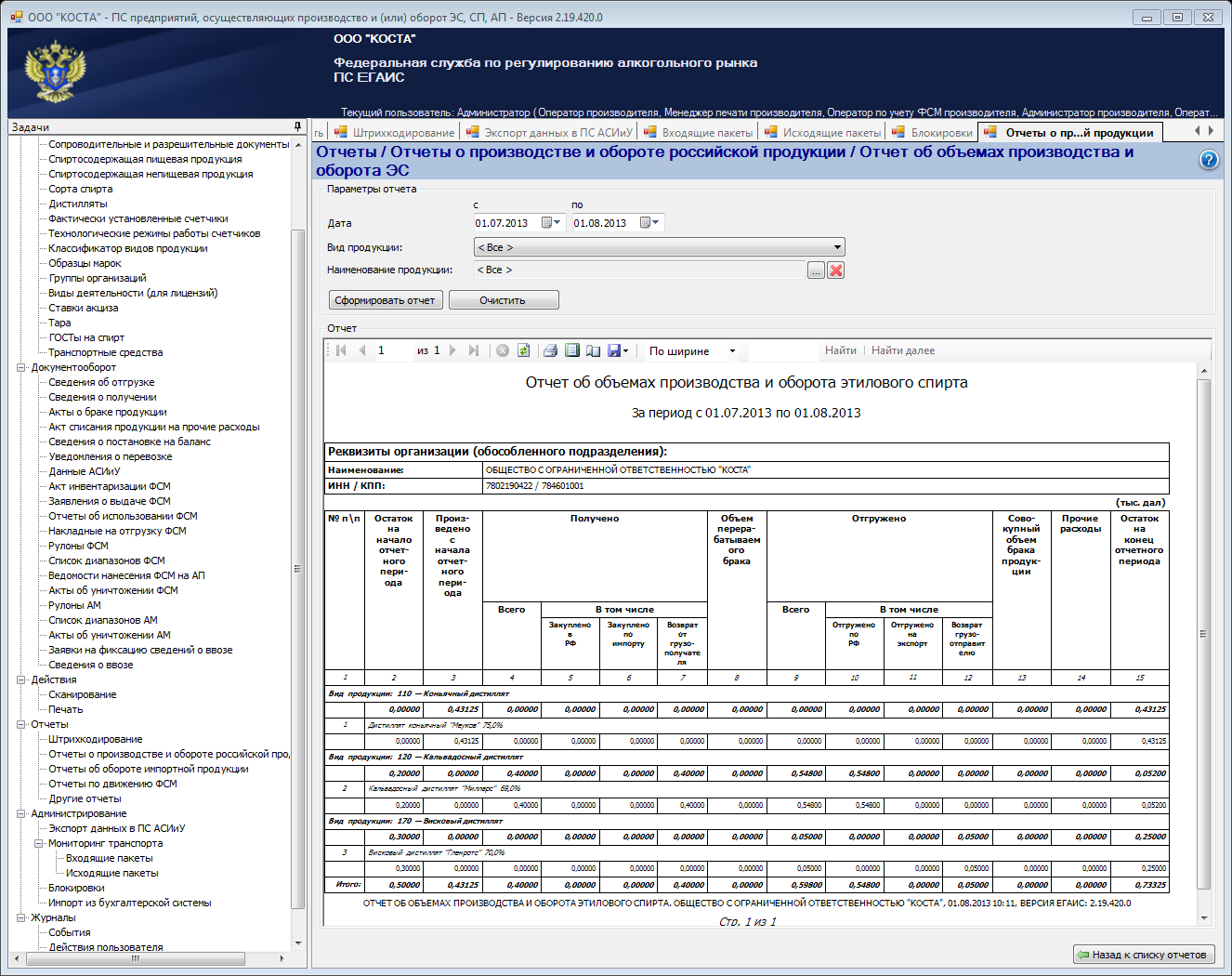Select Сорта спирта tree item
The width and height of the screenshot is (1232, 976).
(81, 189)
